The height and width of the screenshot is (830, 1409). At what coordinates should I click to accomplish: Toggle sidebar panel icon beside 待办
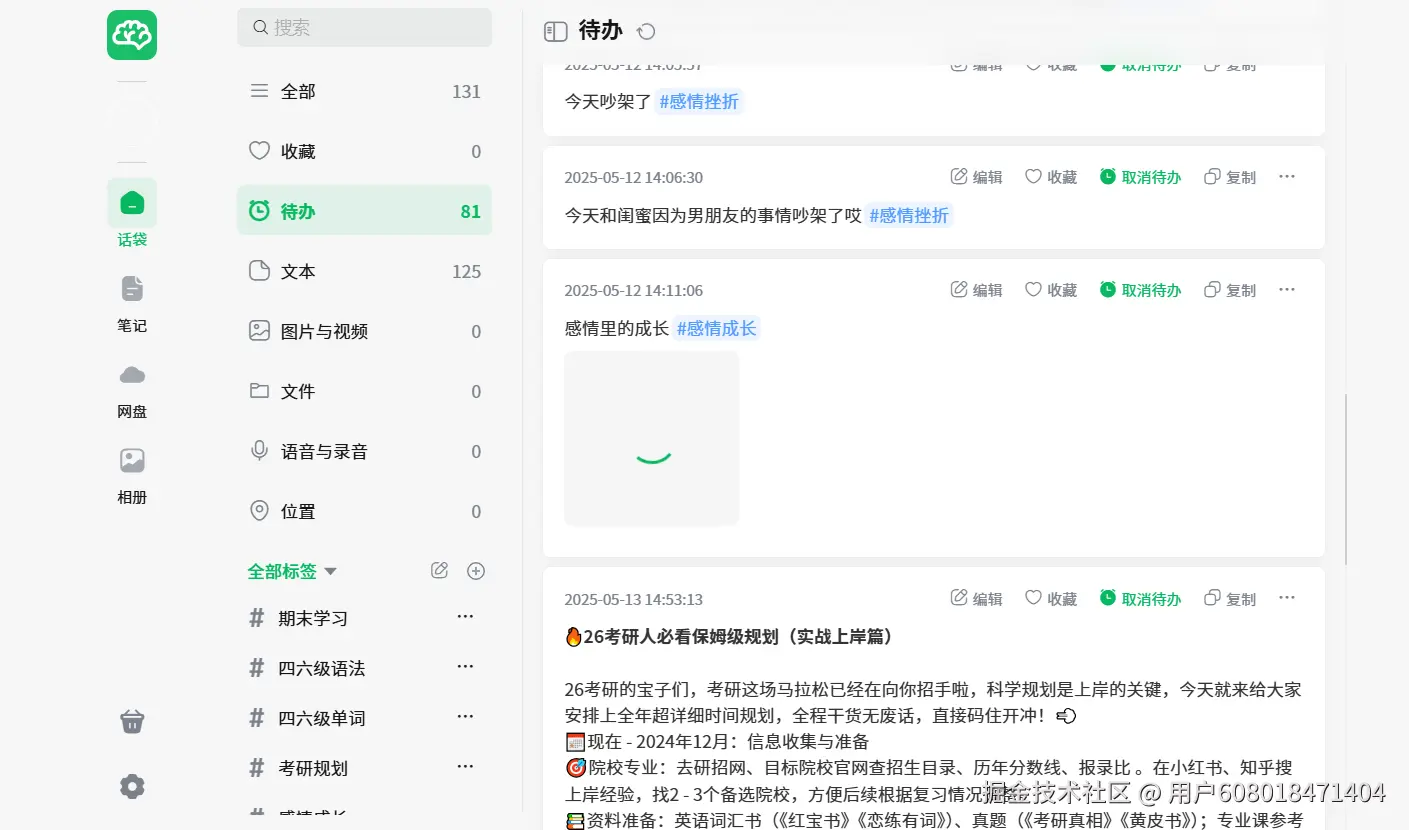555,32
